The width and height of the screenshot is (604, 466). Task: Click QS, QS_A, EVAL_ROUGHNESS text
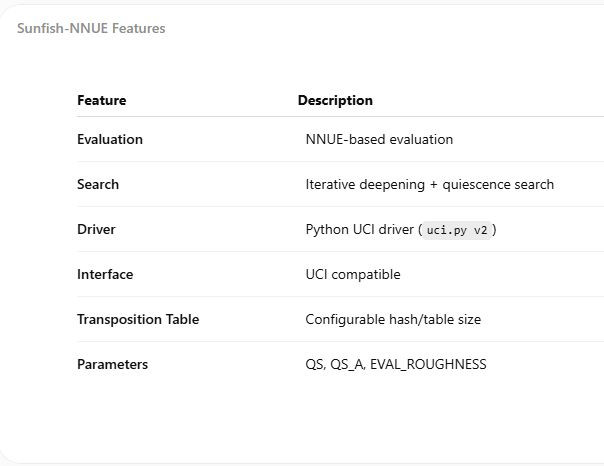point(396,364)
